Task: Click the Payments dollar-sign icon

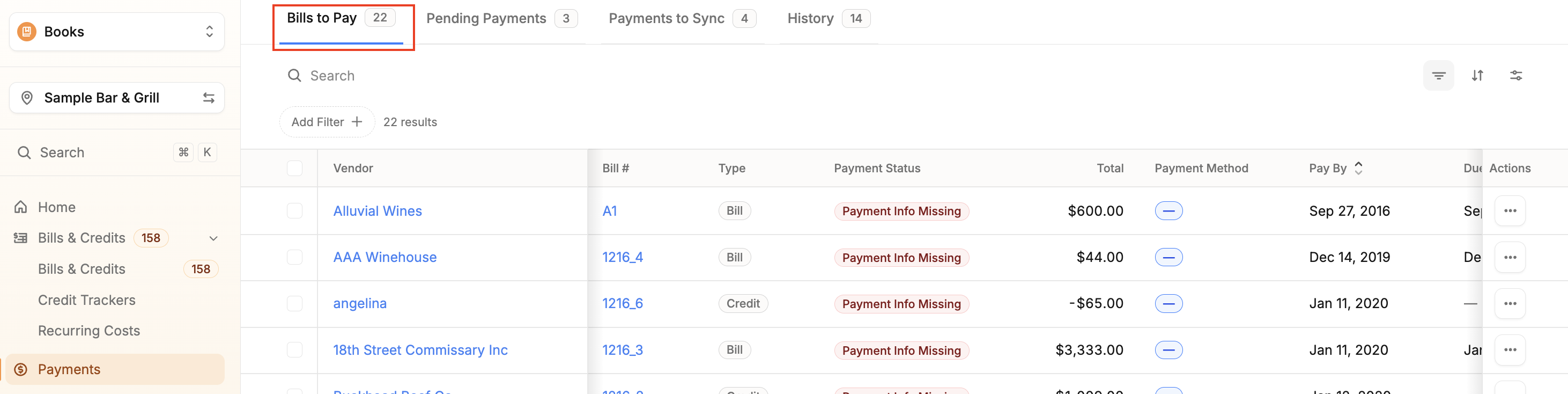Action: [x=21, y=369]
